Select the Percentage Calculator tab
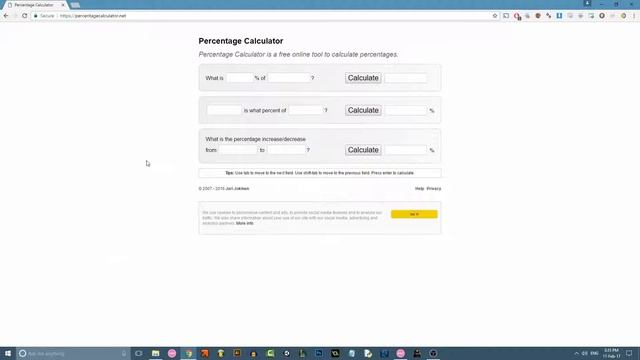The width and height of the screenshot is (640, 360). [34, 5]
